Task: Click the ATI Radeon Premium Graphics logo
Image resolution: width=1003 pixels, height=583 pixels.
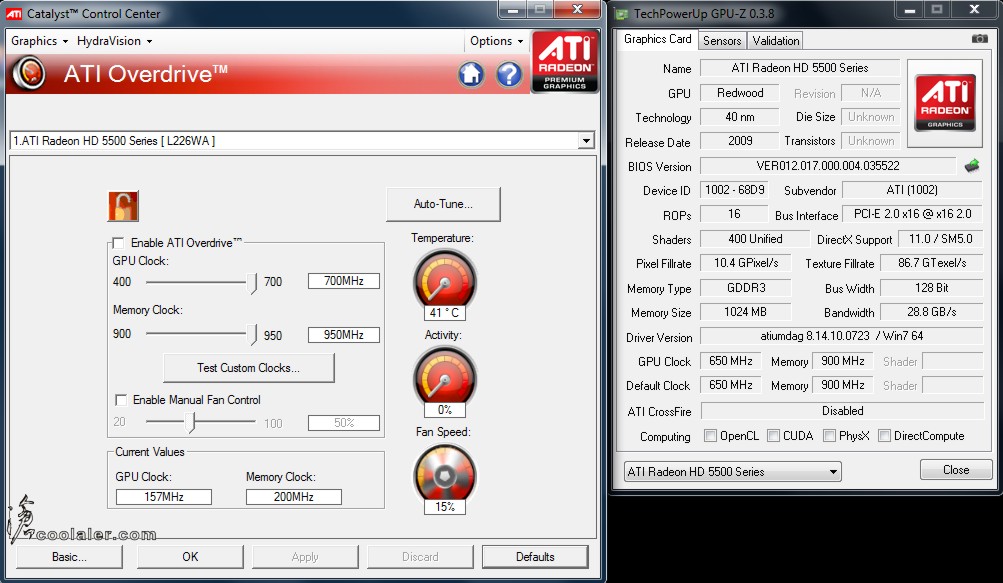Action: pos(565,61)
